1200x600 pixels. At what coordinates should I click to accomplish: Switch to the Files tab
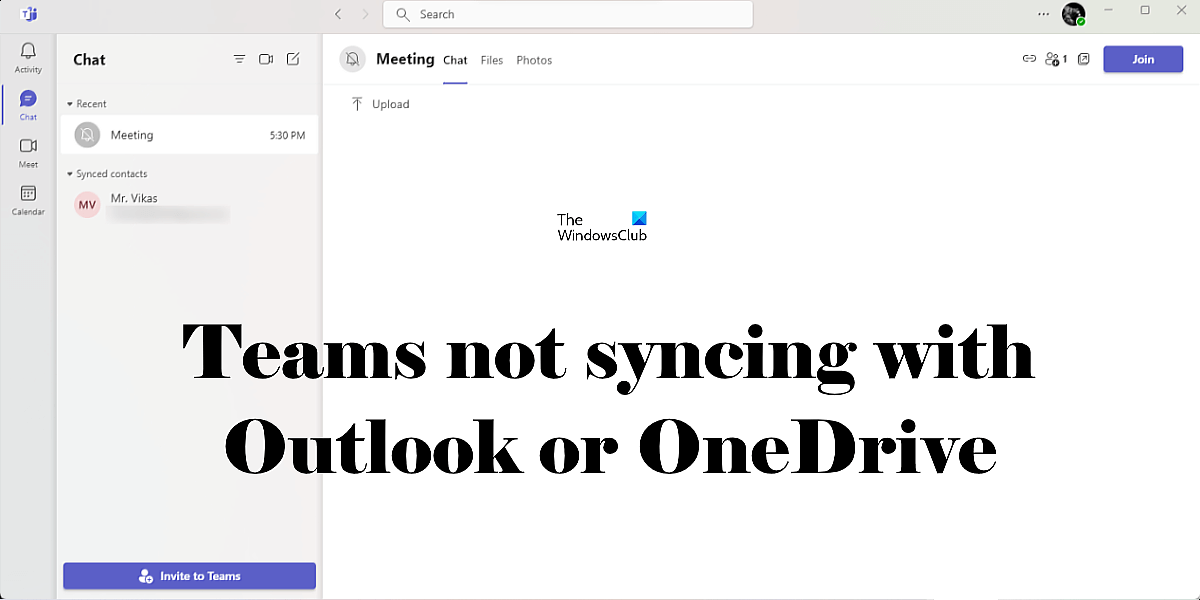(492, 60)
